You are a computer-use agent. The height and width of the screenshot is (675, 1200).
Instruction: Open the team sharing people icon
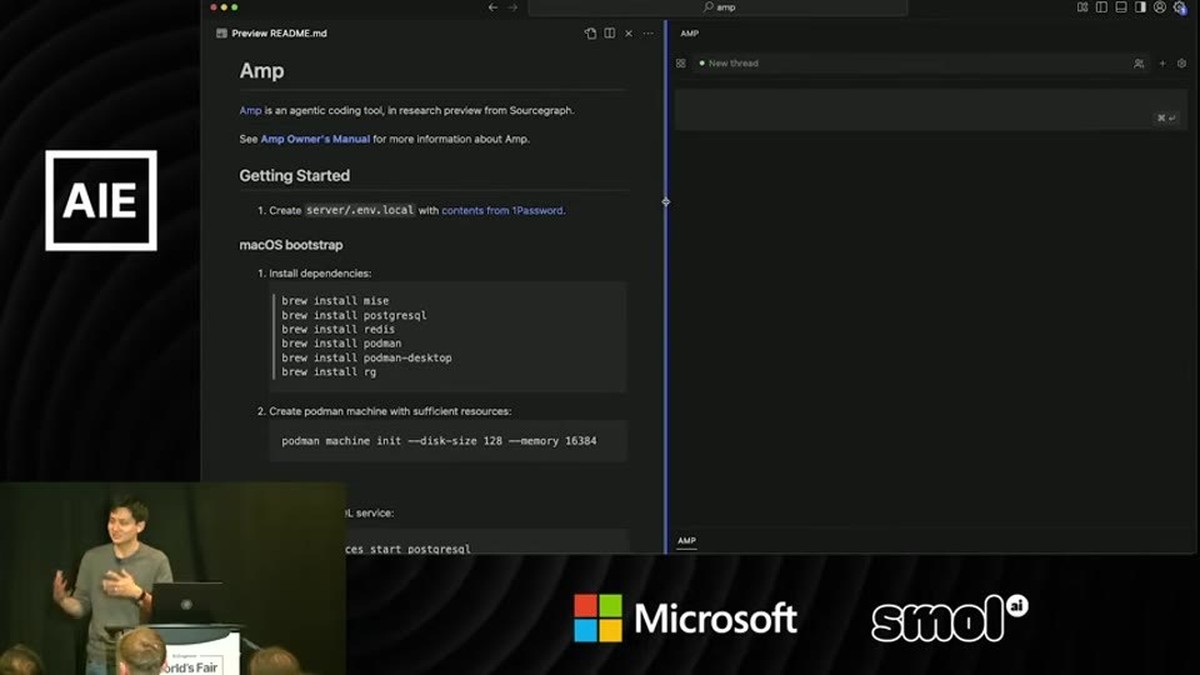coord(1139,63)
